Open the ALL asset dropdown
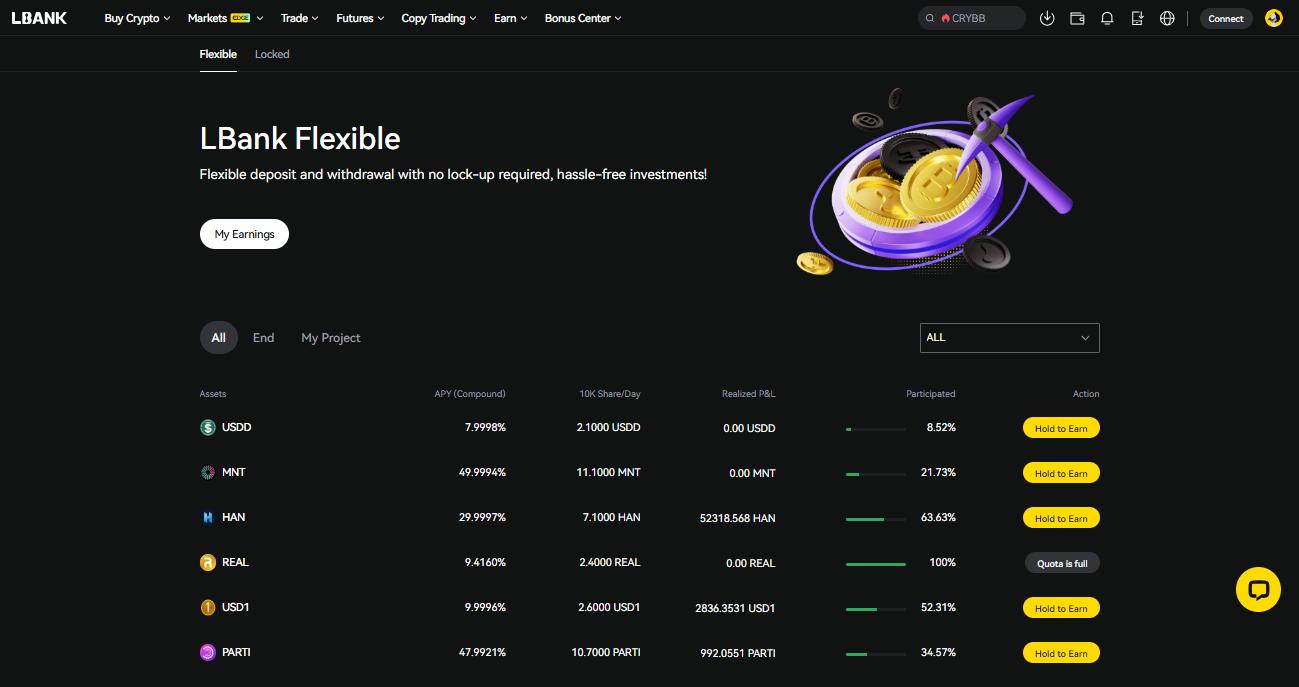The width and height of the screenshot is (1299, 687). (x=1009, y=337)
